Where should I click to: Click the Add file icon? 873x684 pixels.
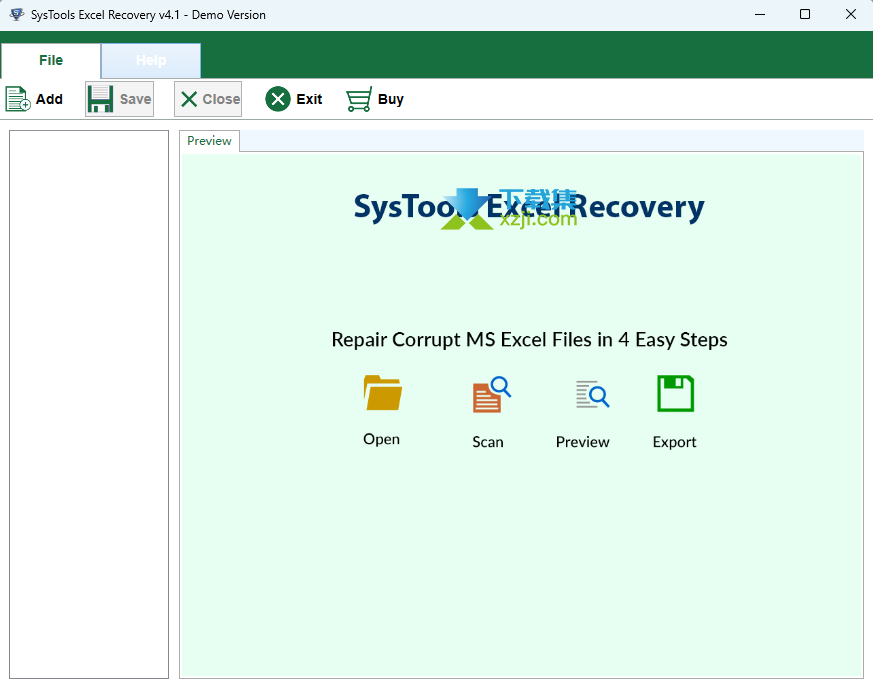click(x=18, y=99)
